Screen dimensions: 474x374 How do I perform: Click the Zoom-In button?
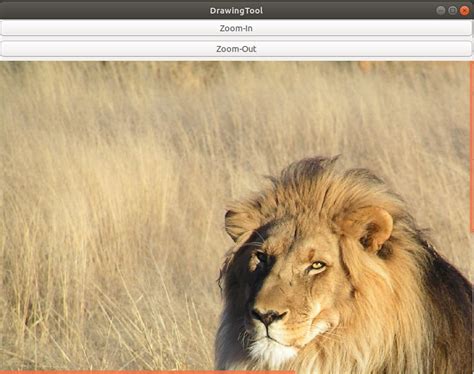236,28
